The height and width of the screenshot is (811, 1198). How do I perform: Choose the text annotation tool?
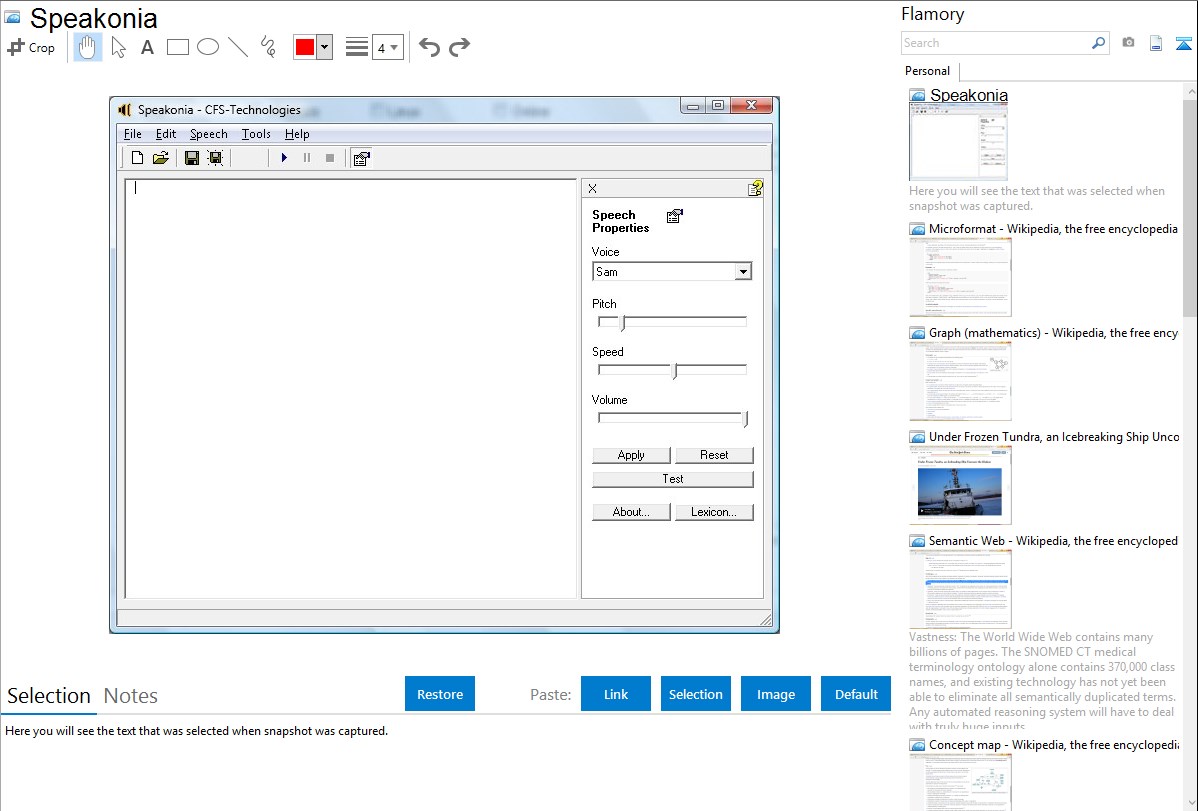tap(147, 47)
